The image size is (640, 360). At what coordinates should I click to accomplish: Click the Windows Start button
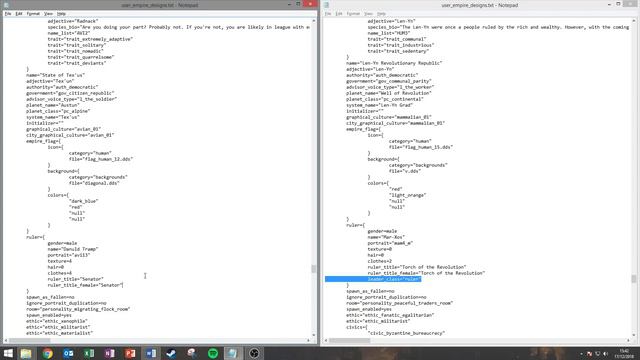(x=8, y=353)
